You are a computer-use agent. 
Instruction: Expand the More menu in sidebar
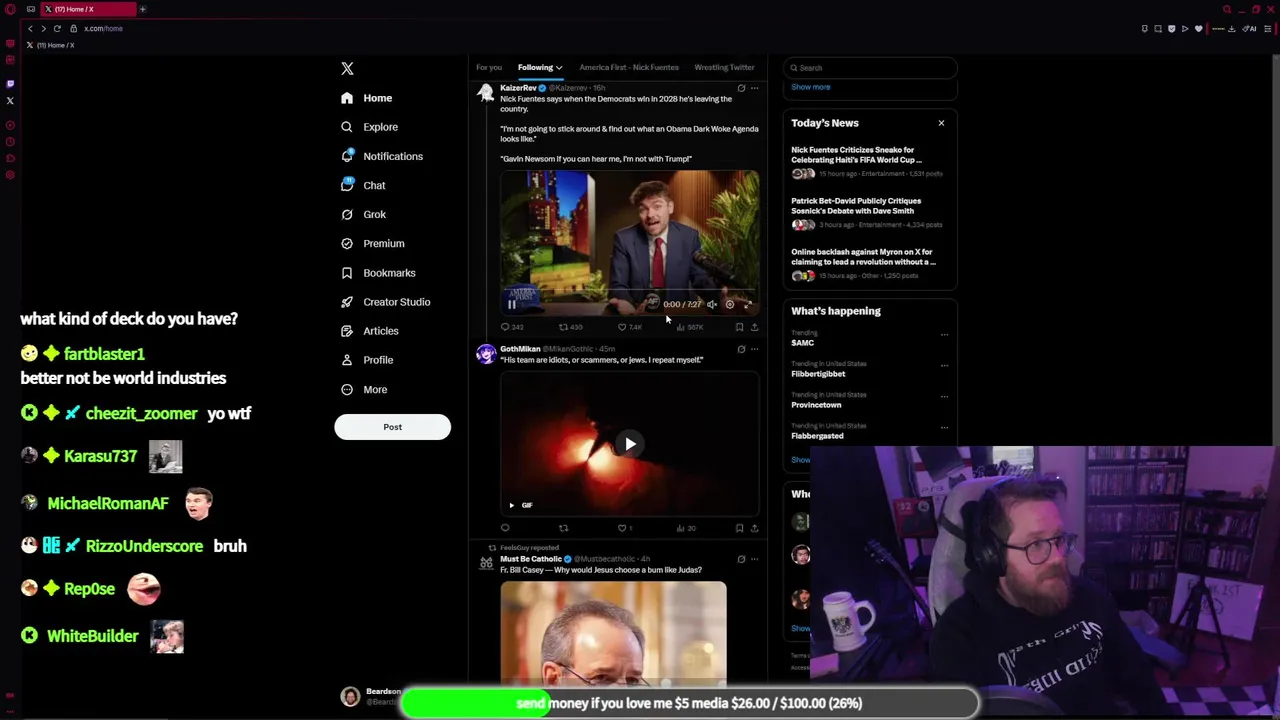(364, 389)
